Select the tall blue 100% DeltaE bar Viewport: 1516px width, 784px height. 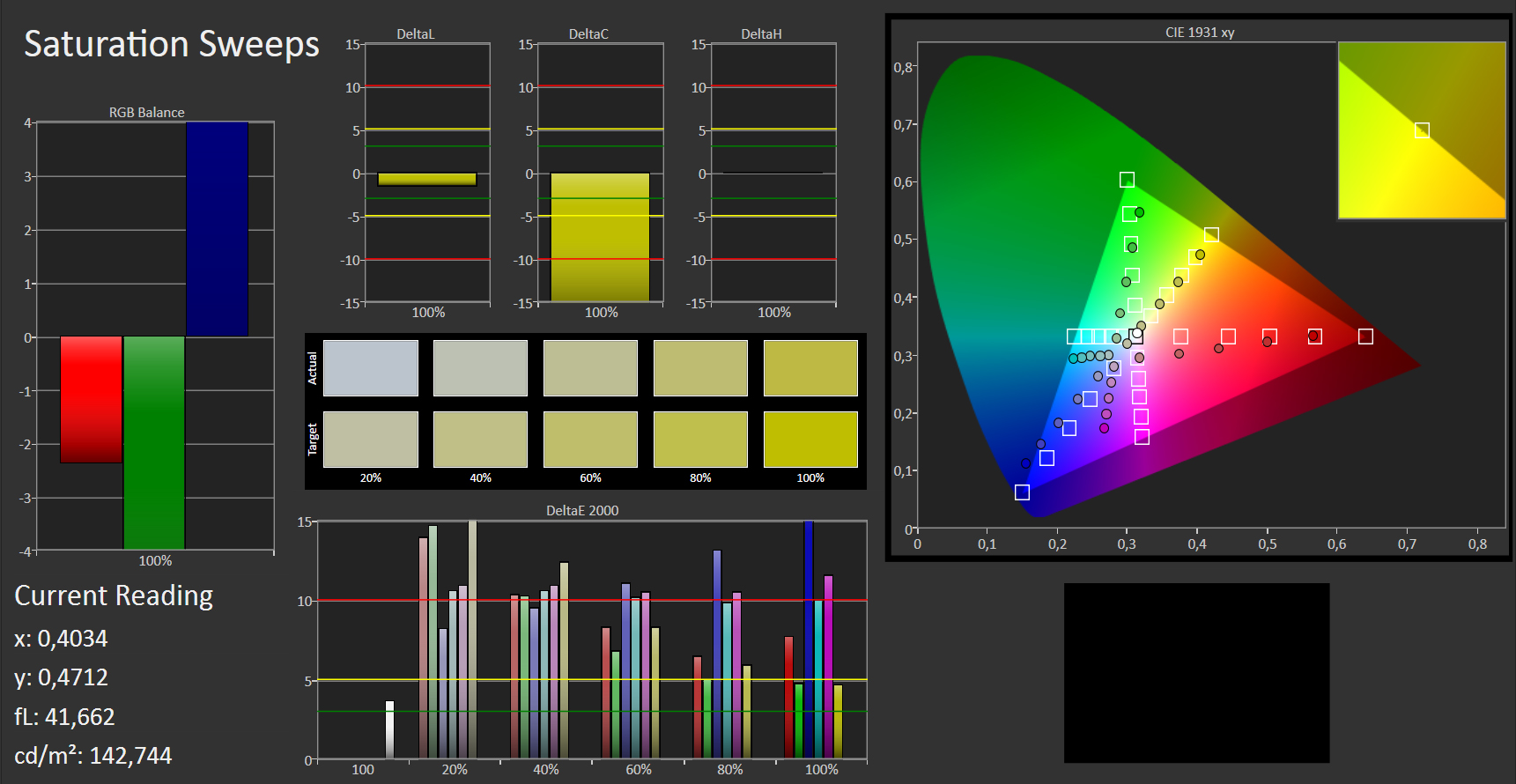(x=808, y=640)
